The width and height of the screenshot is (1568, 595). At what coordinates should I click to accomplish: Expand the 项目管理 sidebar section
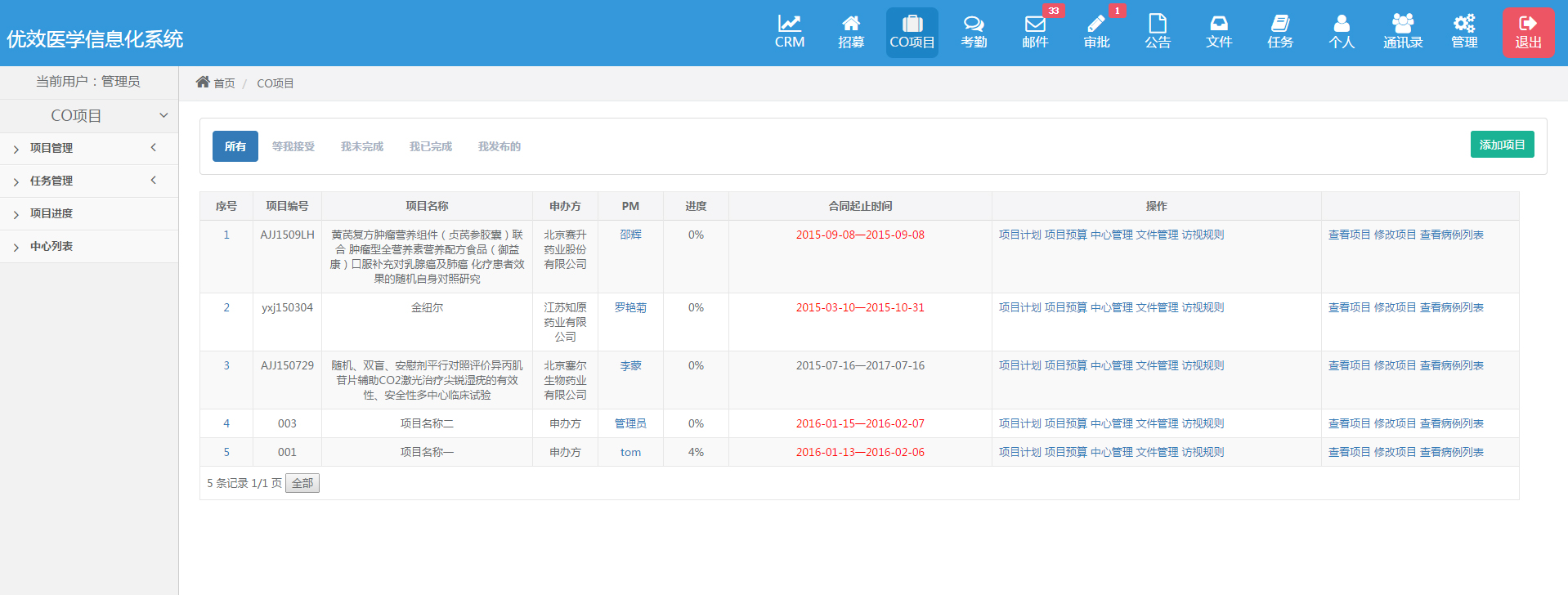[x=52, y=148]
